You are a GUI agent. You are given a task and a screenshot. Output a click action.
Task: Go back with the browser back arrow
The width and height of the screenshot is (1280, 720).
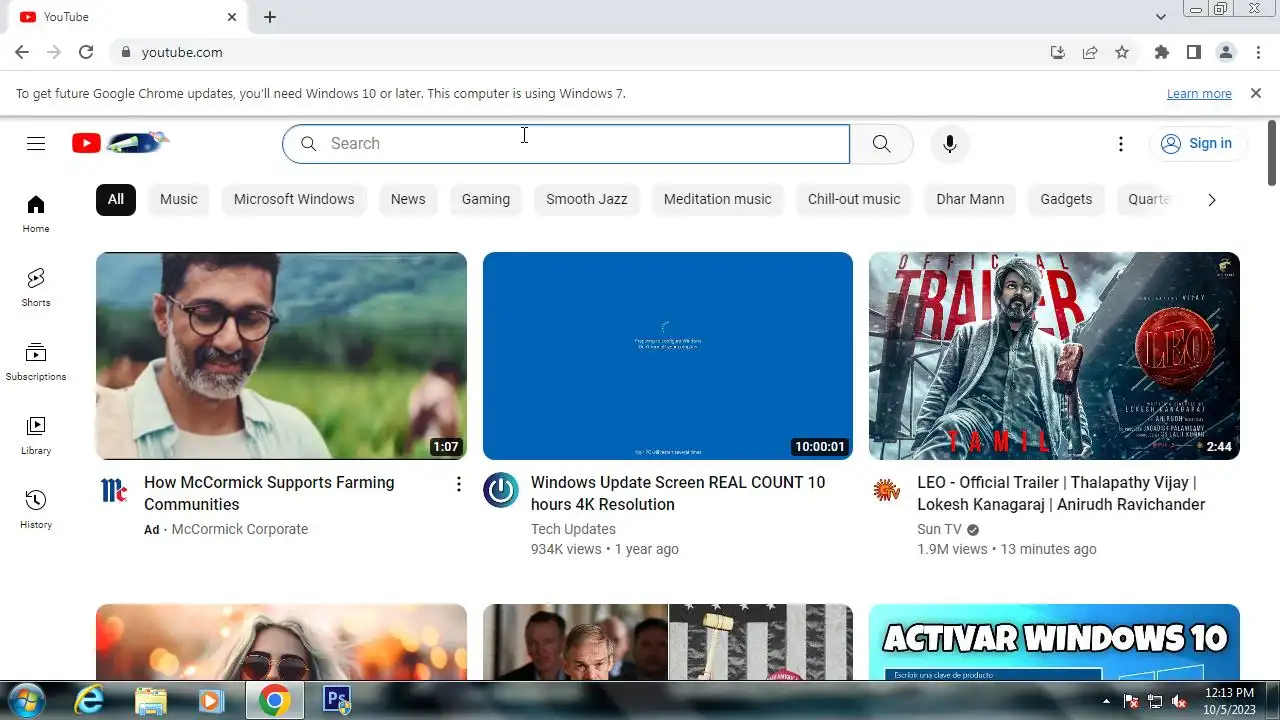(x=22, y=52)
